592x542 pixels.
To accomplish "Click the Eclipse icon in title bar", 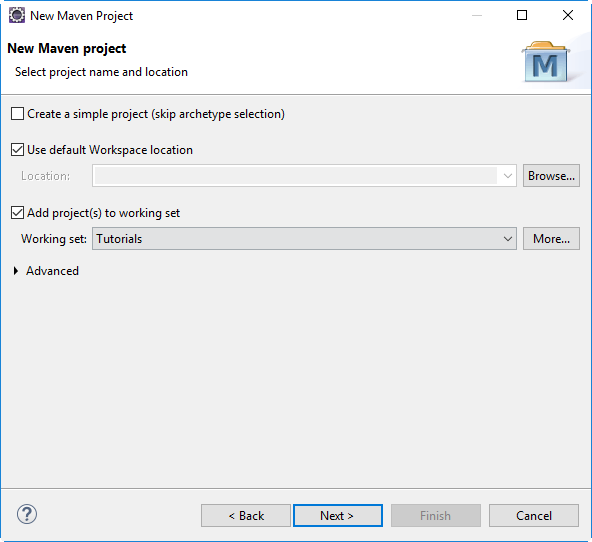I will 17,15.
